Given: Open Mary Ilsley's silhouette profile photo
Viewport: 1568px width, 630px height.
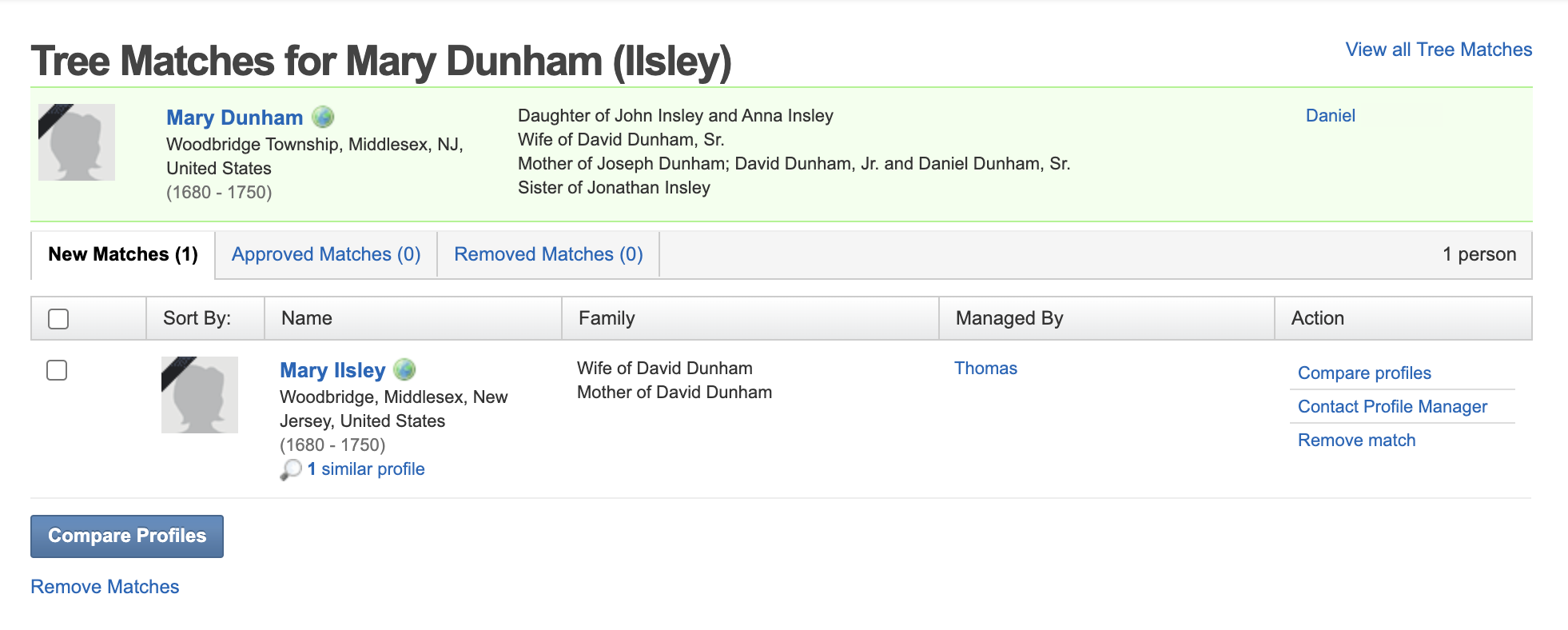Looking at the screenshot, I should click(200, 395).
